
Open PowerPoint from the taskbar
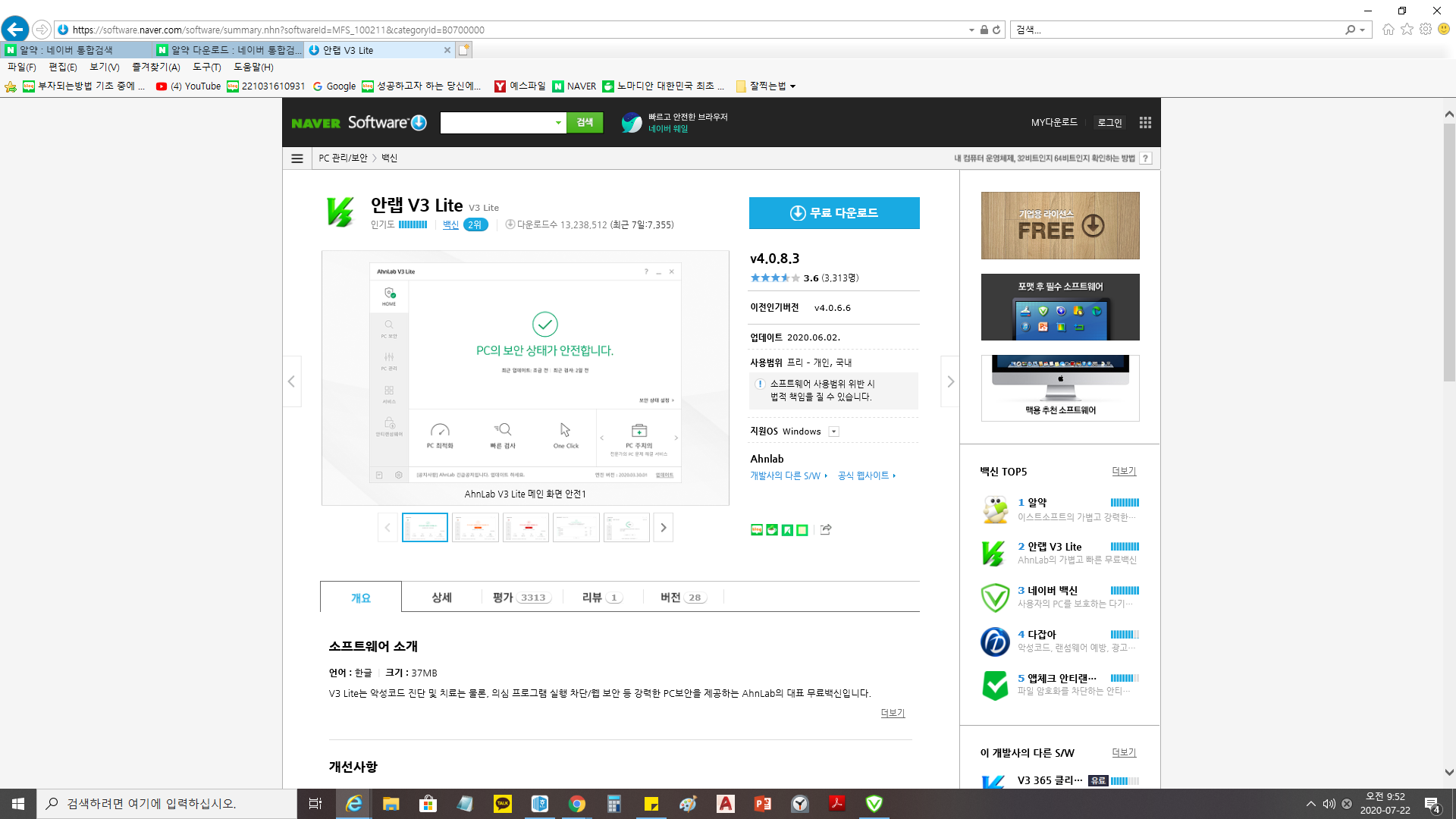click(763, 804)
